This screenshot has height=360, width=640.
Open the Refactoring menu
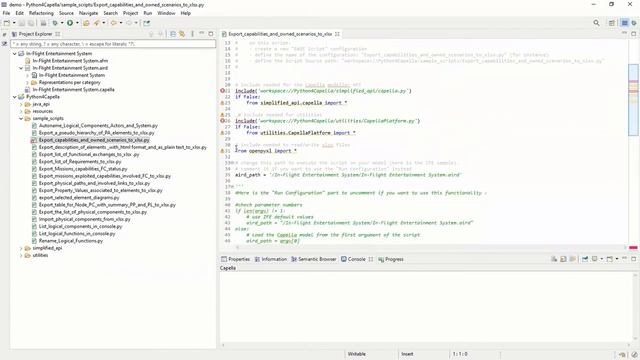(41, 13)
